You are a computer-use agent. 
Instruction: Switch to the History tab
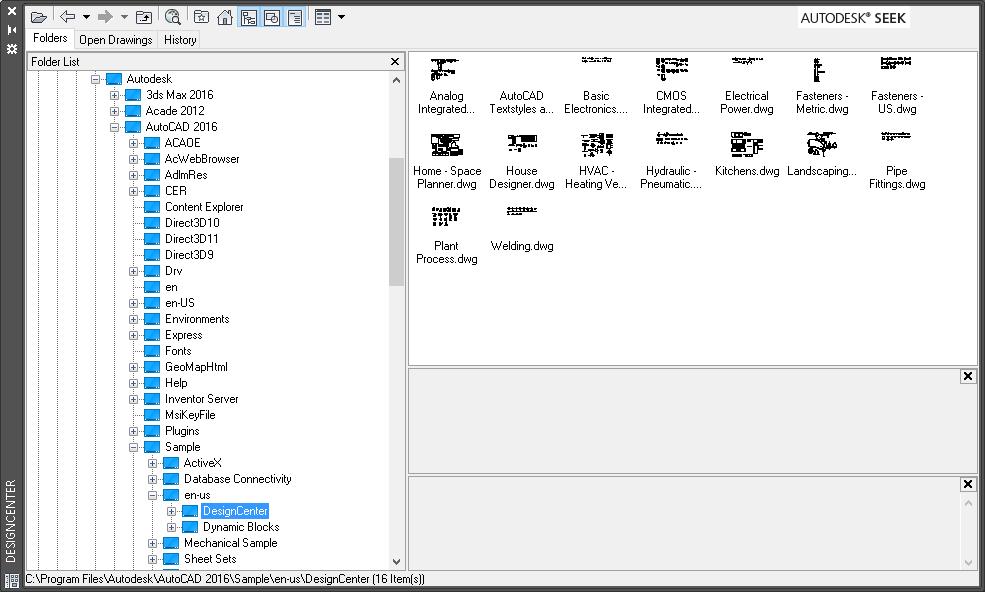pos(180,40)
